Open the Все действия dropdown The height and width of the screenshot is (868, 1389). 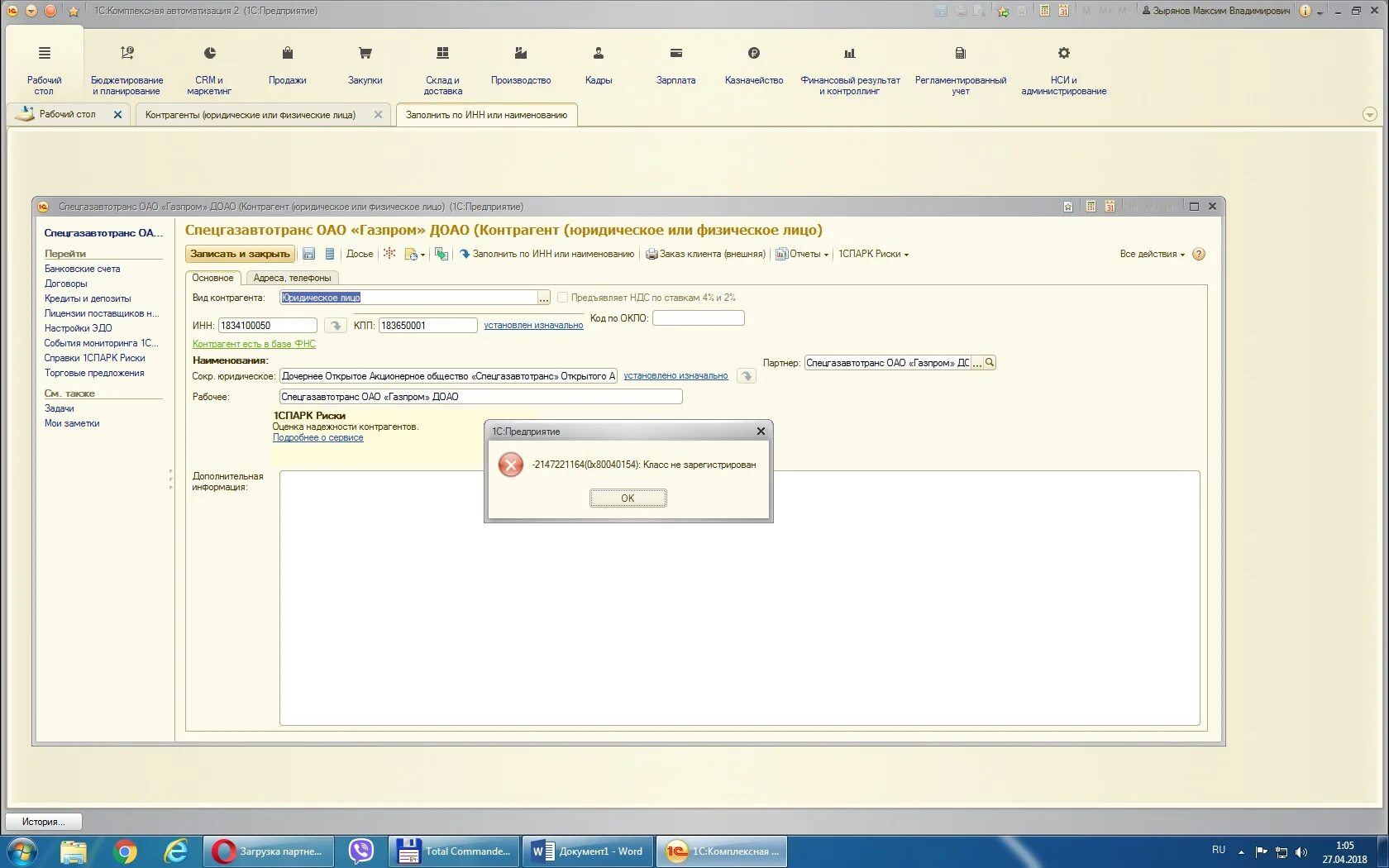(1152, 254)
